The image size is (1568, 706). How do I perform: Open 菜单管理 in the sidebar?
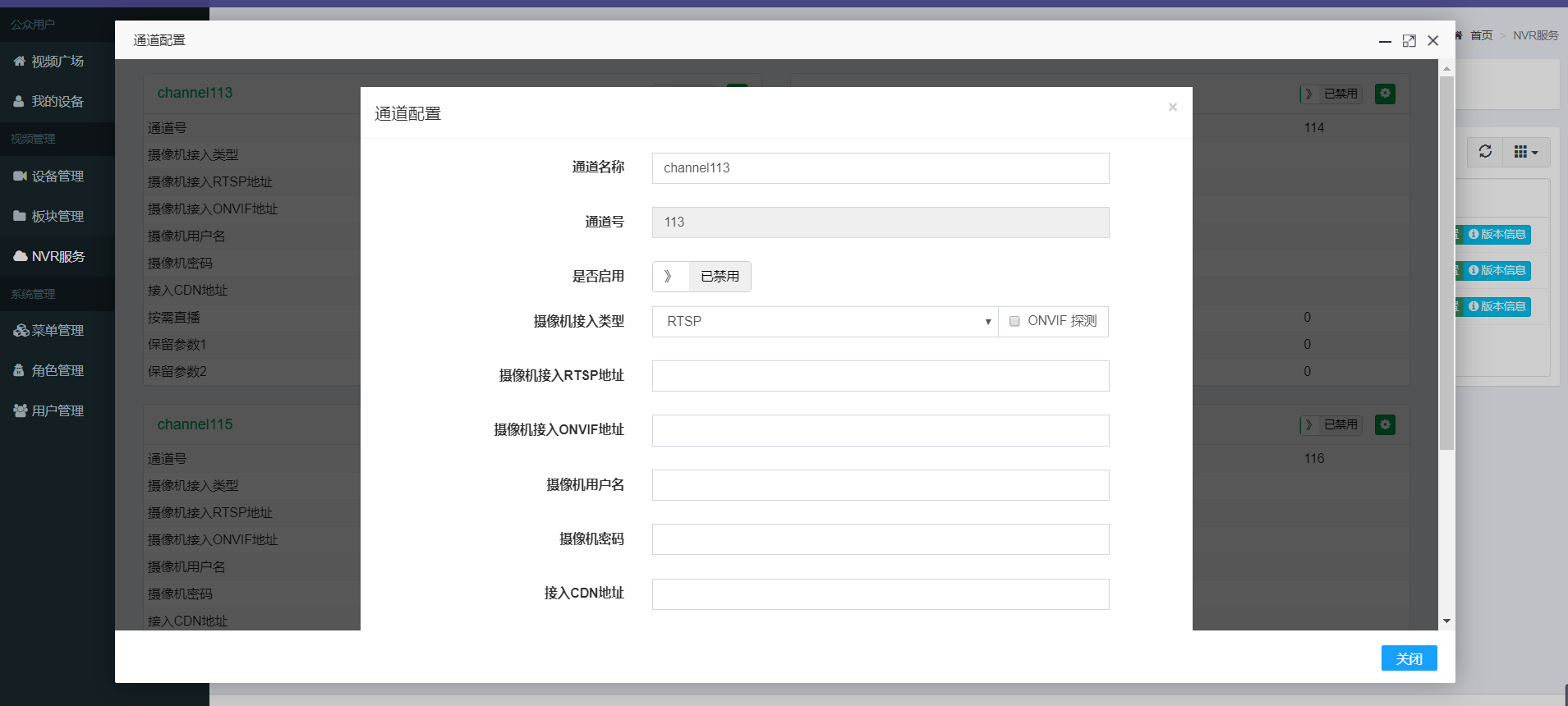[x=57, y=331]
